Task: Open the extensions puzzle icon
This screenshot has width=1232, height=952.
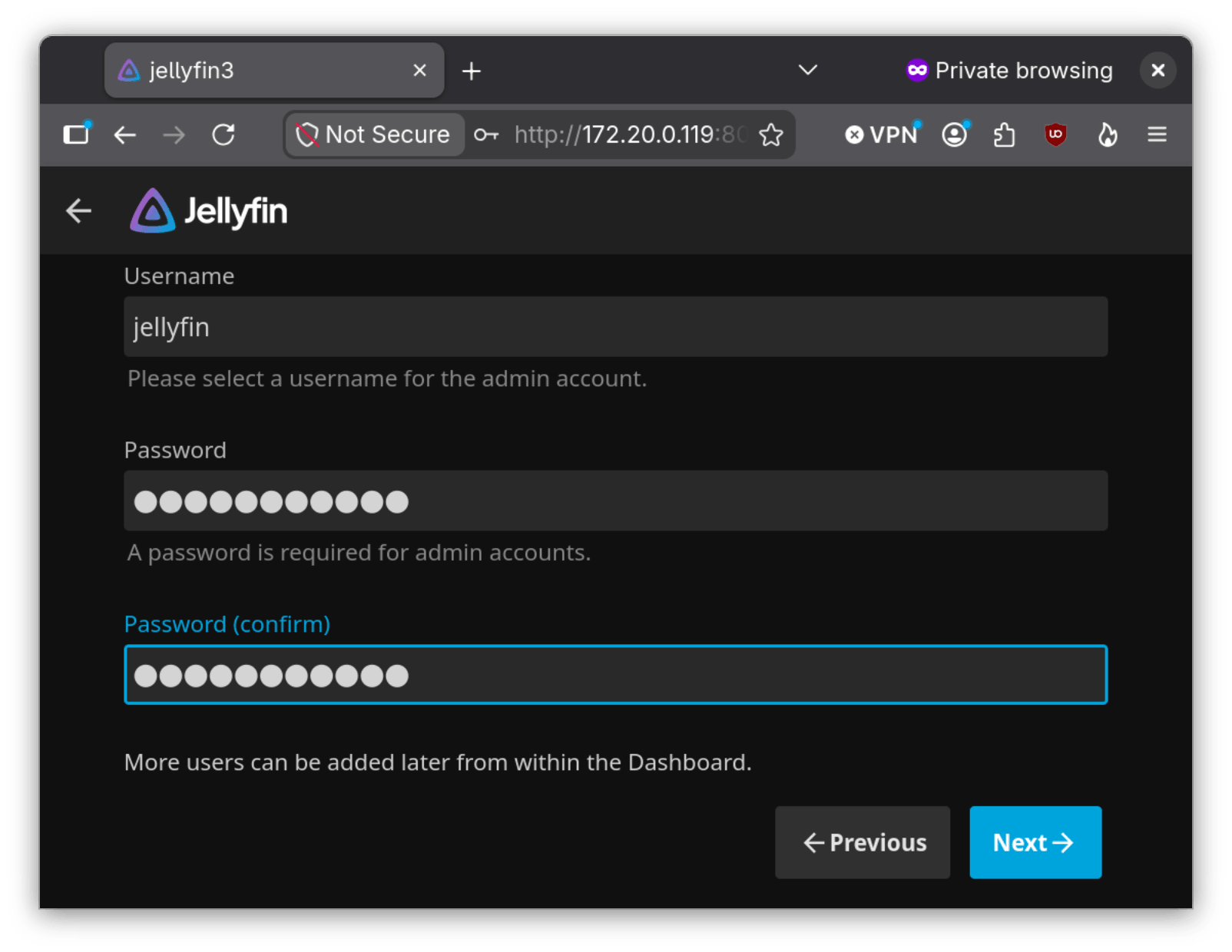Action: coord(1005,135)
